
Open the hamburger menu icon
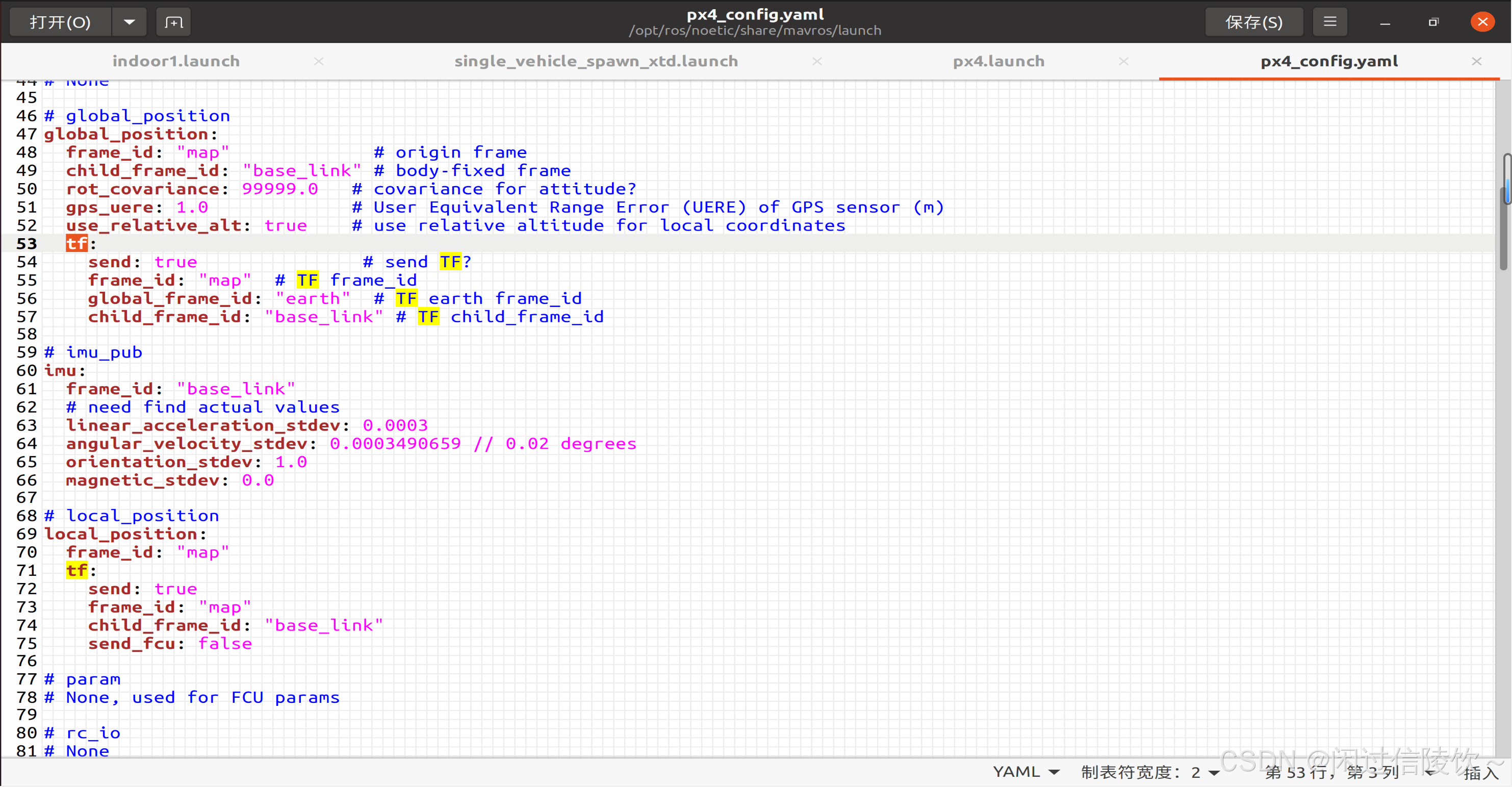tap(1329, 22)
